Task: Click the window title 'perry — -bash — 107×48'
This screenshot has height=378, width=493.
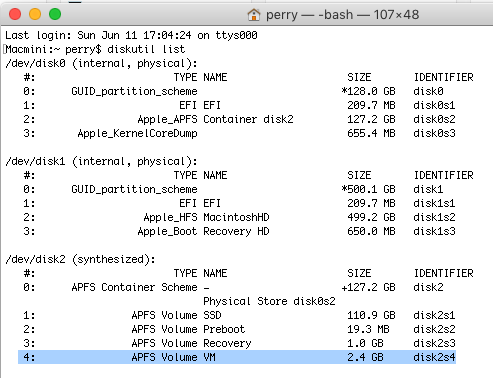Action: pos(342,15)
